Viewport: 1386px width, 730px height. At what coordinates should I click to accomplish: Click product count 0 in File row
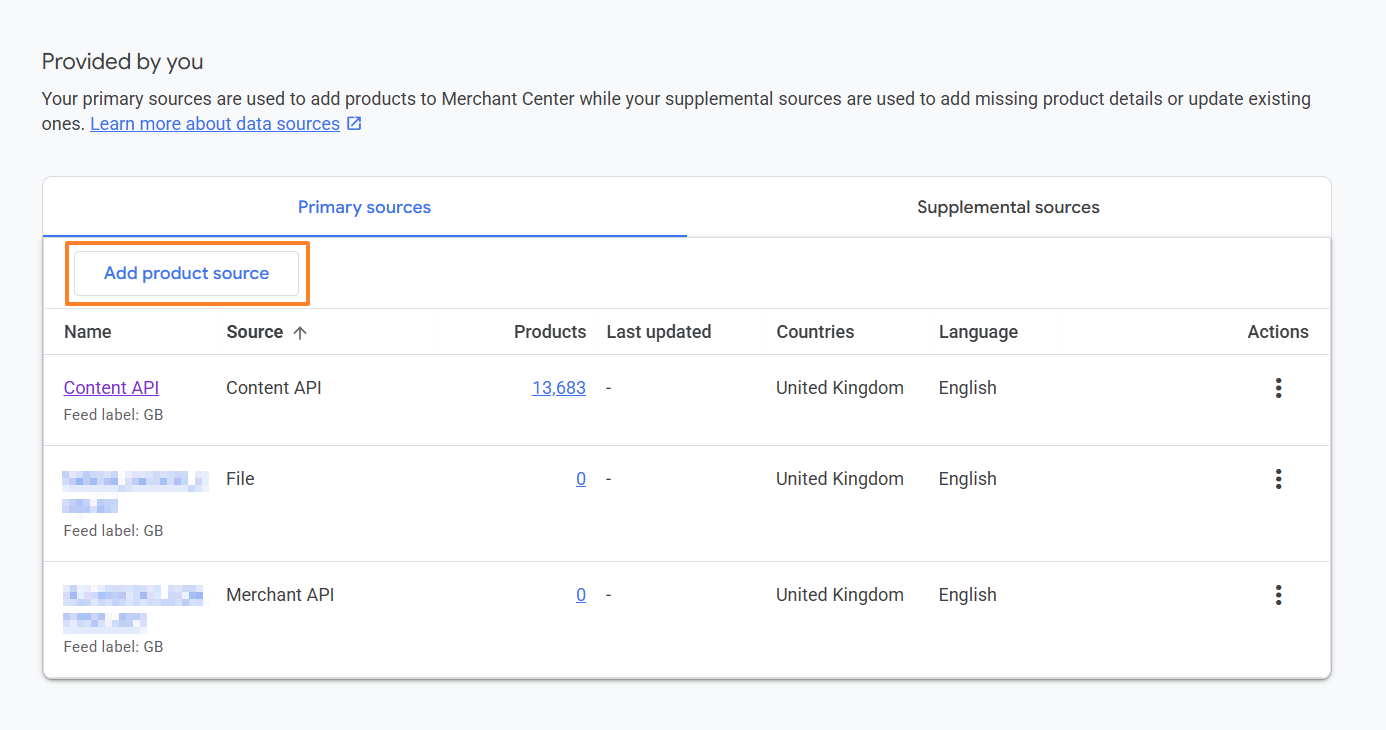point(581,479)
